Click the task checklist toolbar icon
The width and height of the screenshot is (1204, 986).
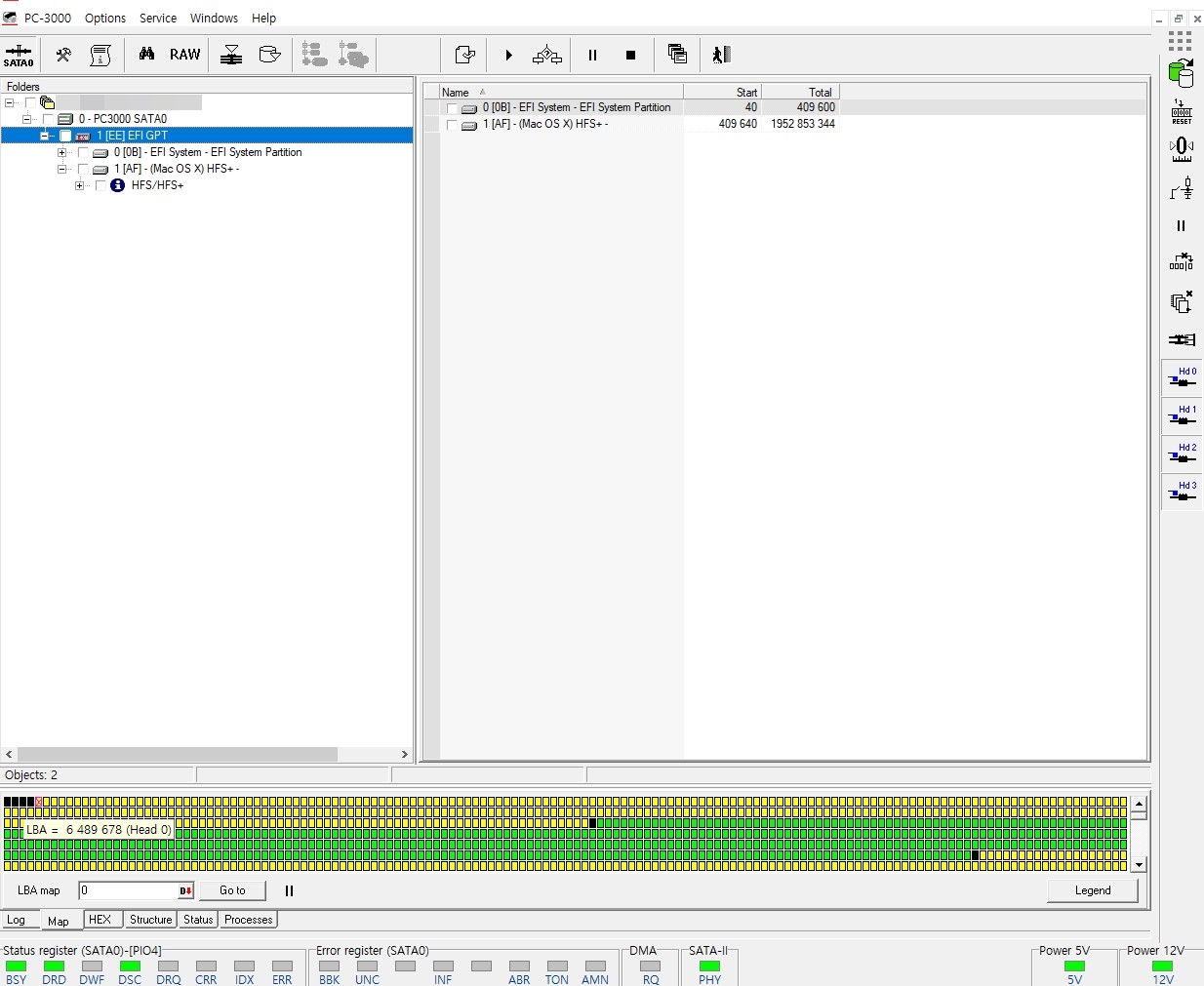465,56
